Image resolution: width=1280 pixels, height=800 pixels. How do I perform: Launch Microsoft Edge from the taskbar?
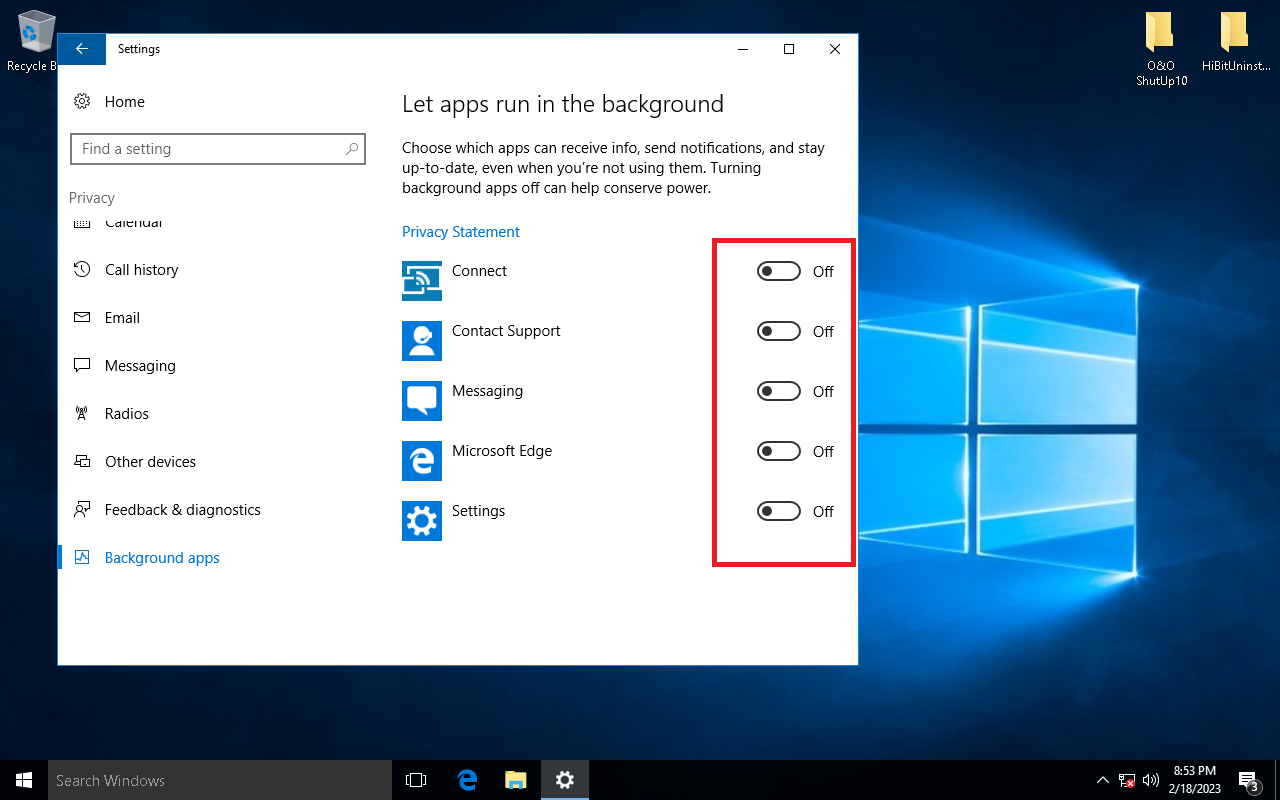coord(466,780)
